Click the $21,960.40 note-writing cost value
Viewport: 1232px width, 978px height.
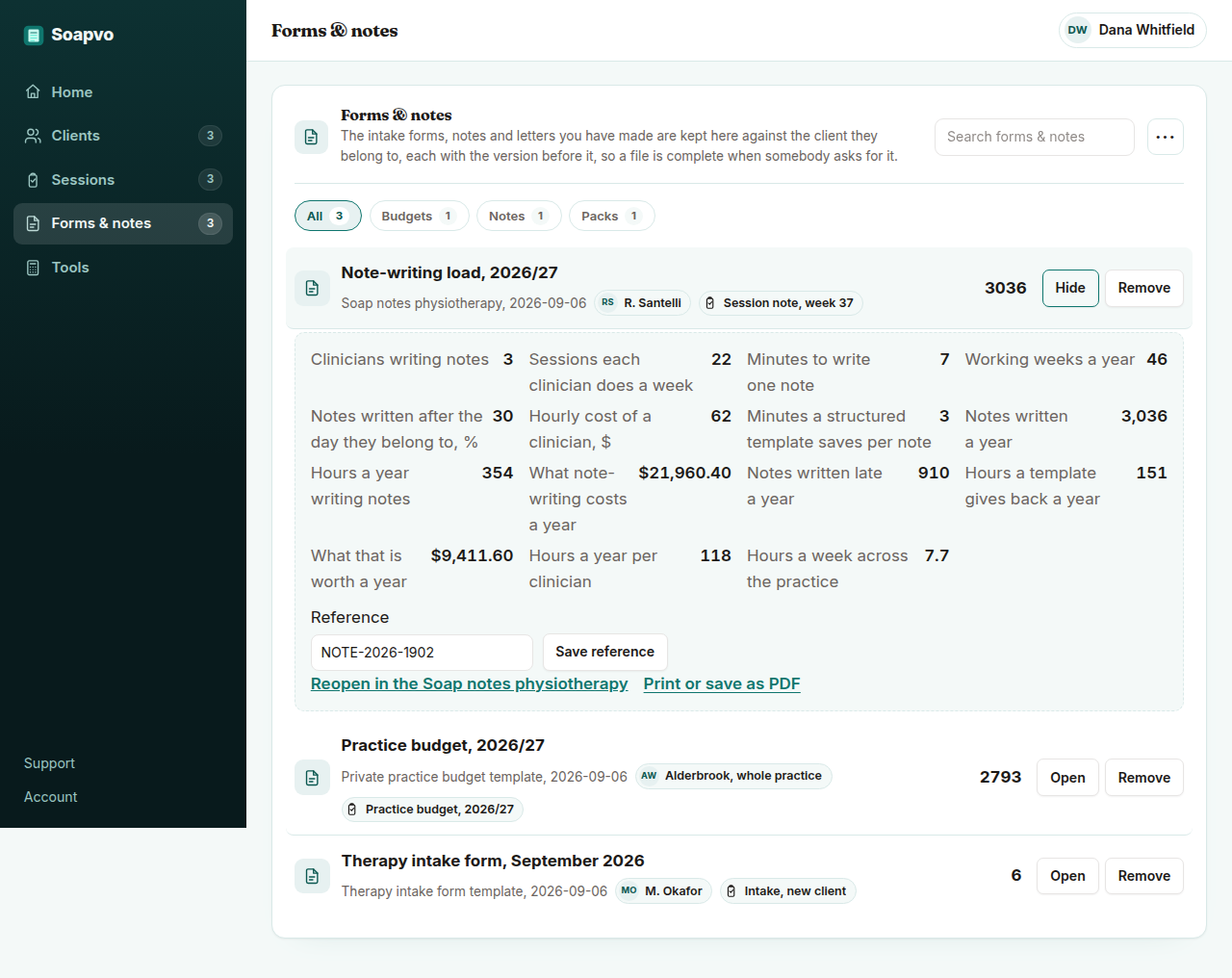point(684,473)
